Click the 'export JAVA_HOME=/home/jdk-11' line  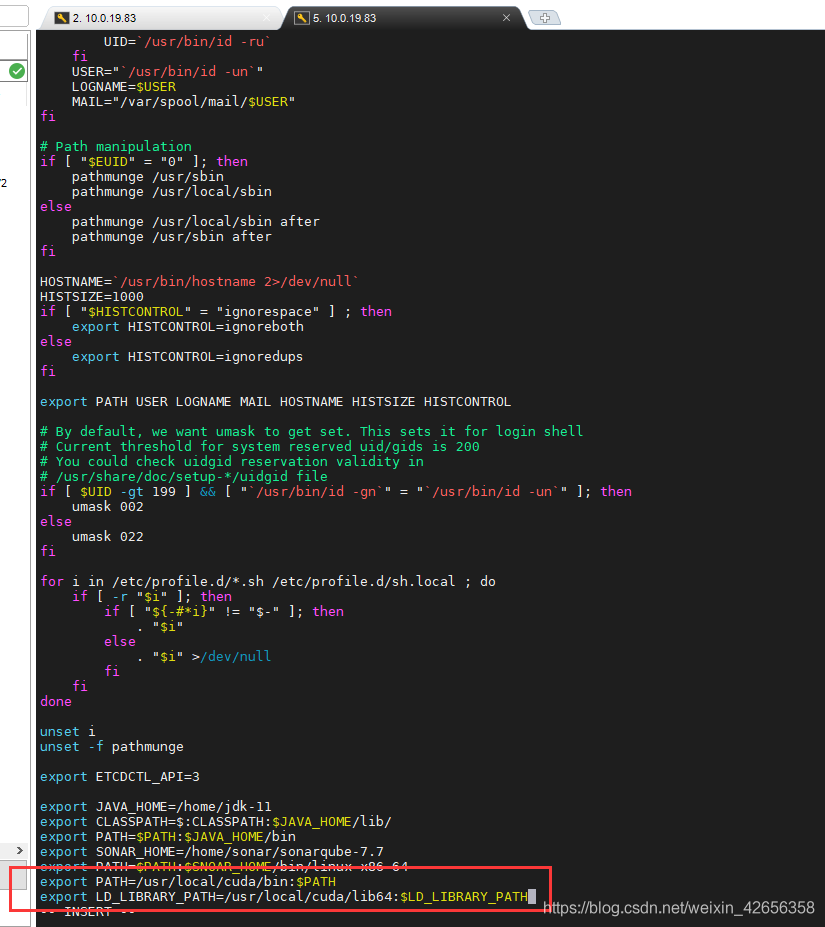click(156, 806)
